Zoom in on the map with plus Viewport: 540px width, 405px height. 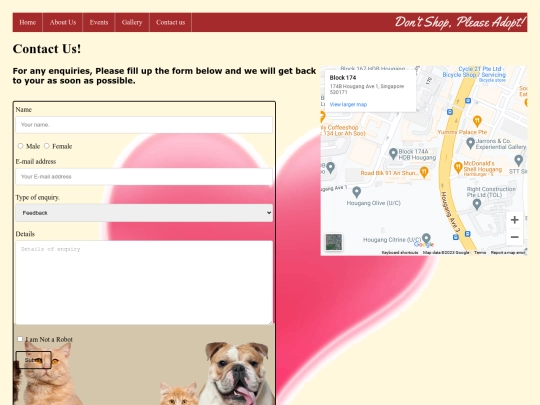point(515,220)
